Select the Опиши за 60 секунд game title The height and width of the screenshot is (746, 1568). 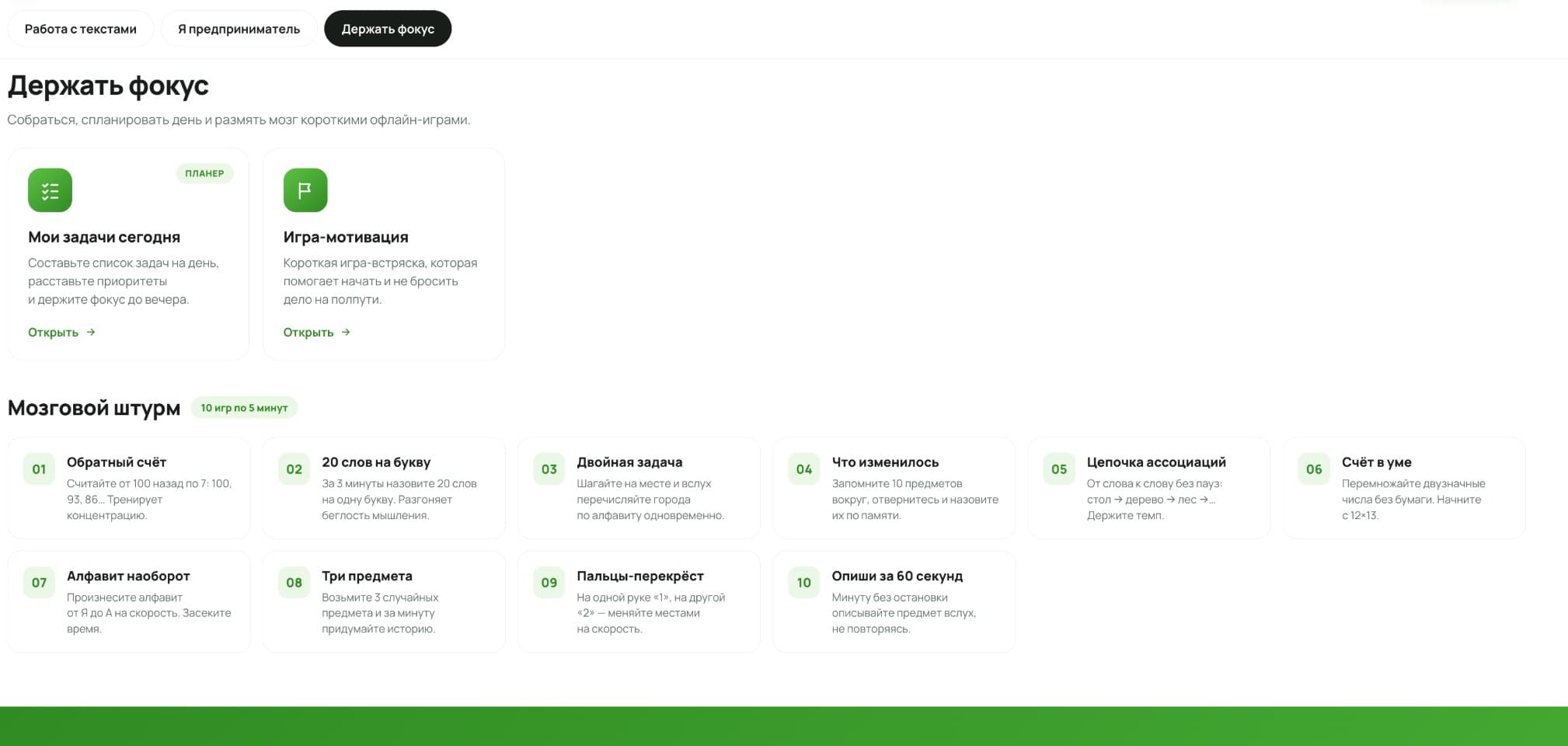click(x=897, y=576)
